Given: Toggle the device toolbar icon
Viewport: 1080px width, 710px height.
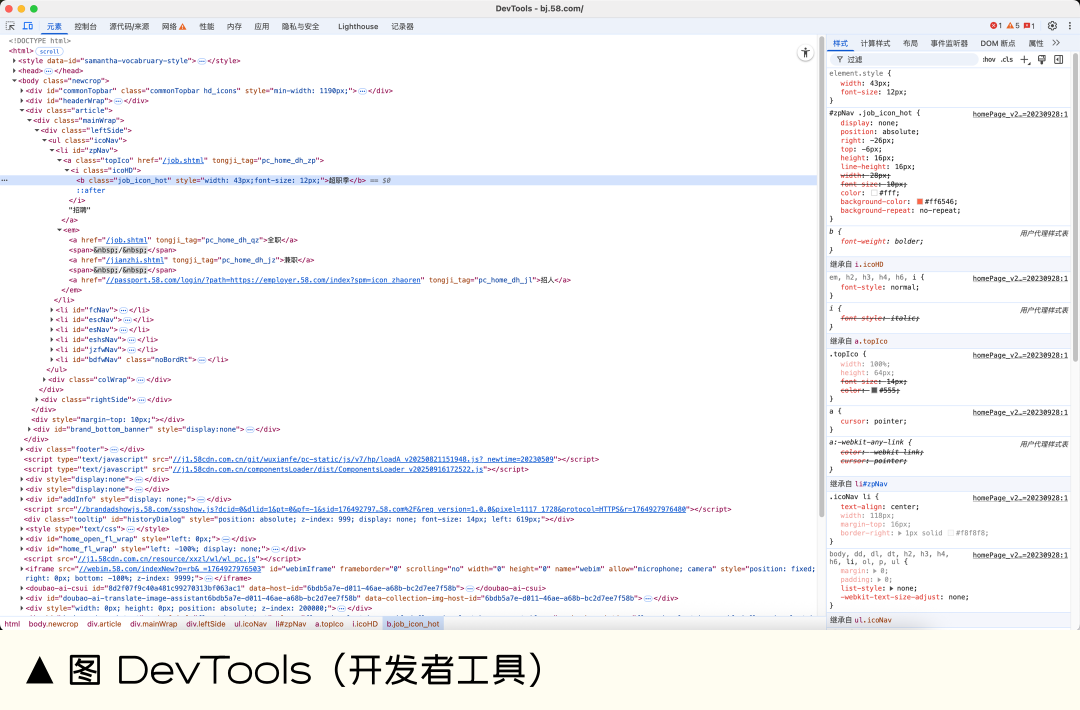Looking at the screenshot, I should pos(28,26).
